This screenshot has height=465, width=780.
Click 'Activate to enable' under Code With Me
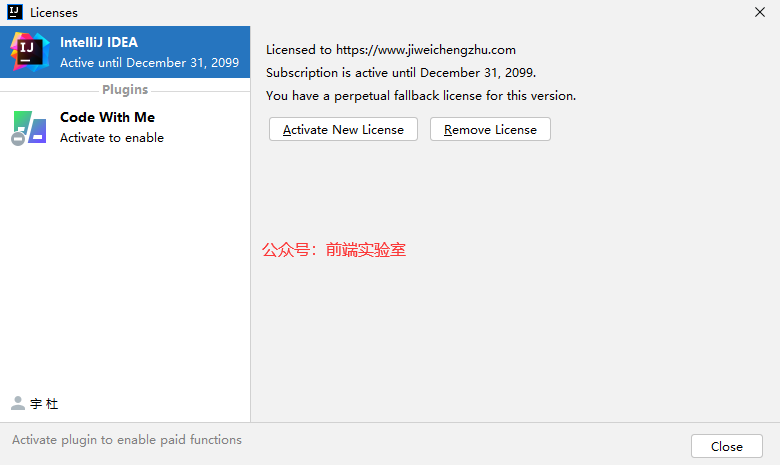(x=112, y=138)
